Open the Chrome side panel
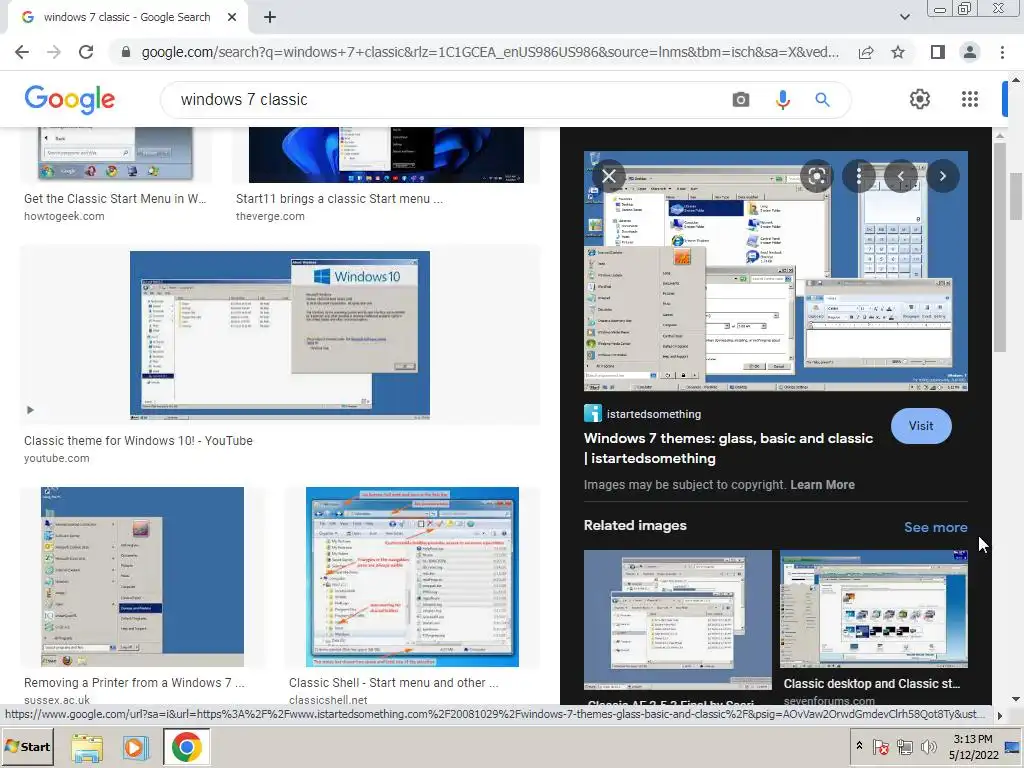Screen dimensions: 1024x768 [x=938, y=52]
